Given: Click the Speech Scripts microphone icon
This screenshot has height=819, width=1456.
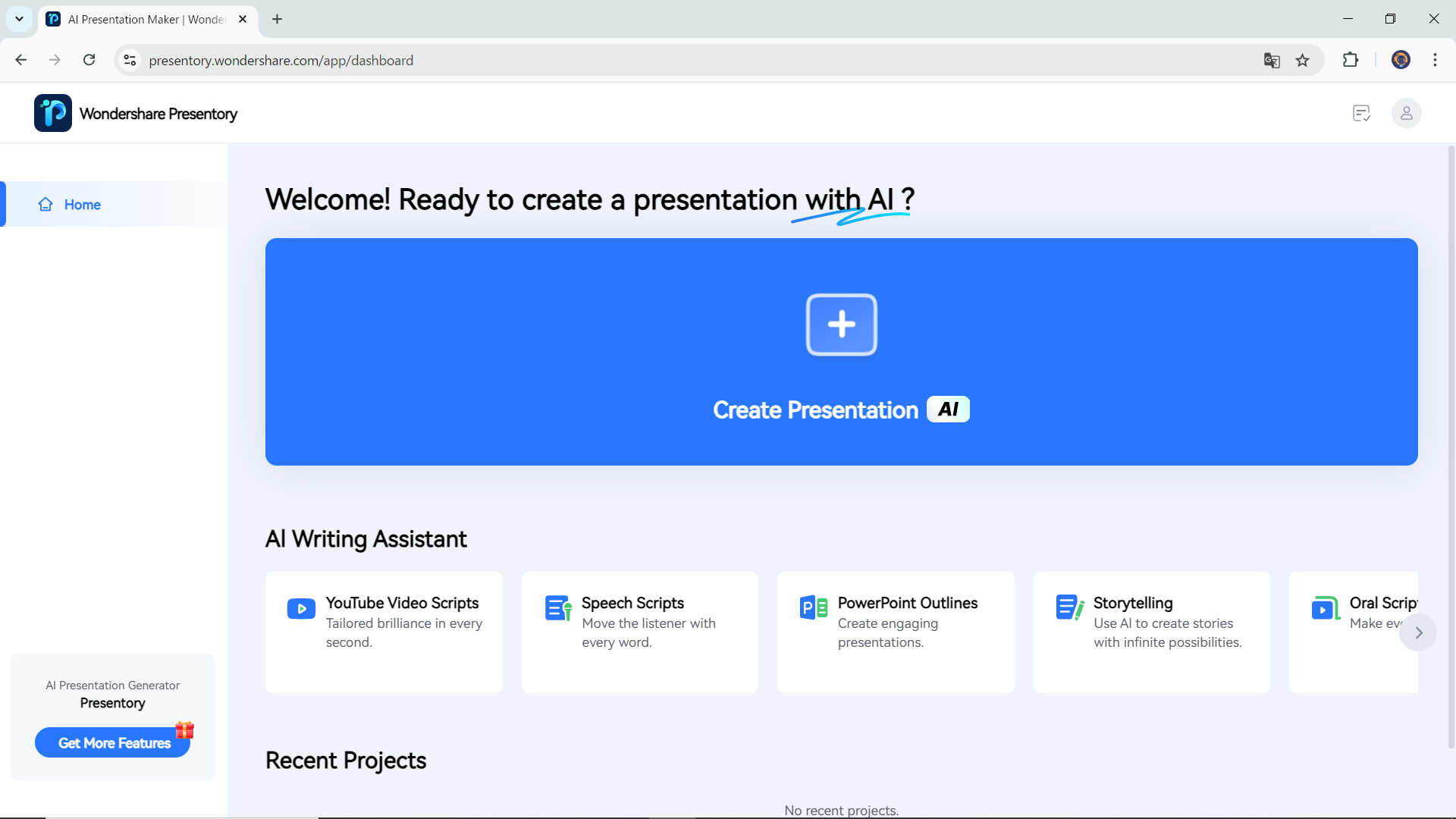Looking at the screenshot, I should tap(558, 607).
